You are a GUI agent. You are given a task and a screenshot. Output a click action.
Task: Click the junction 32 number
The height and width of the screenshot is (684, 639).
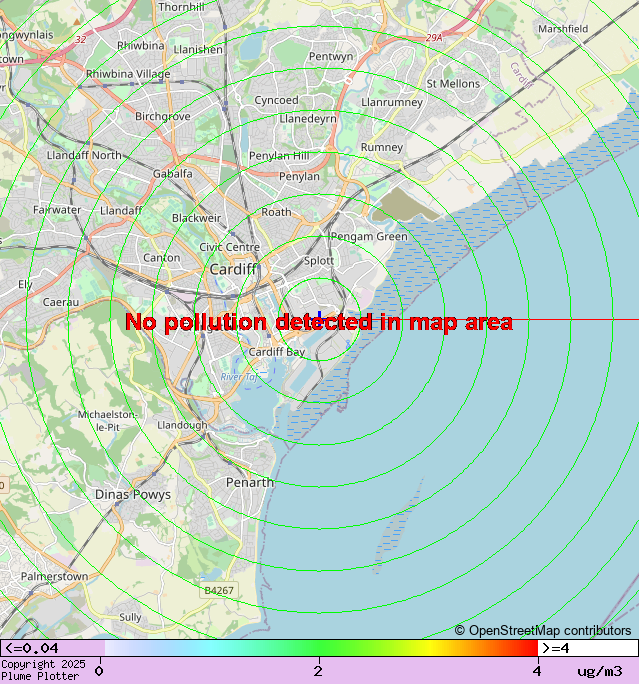click(81, 40)
